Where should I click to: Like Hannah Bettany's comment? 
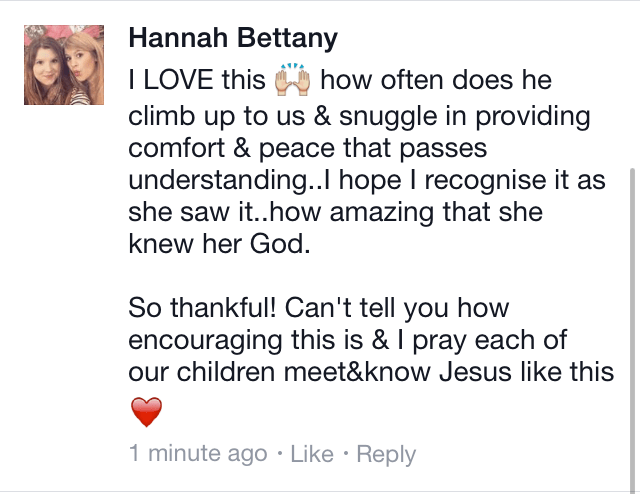coord(312,454)
